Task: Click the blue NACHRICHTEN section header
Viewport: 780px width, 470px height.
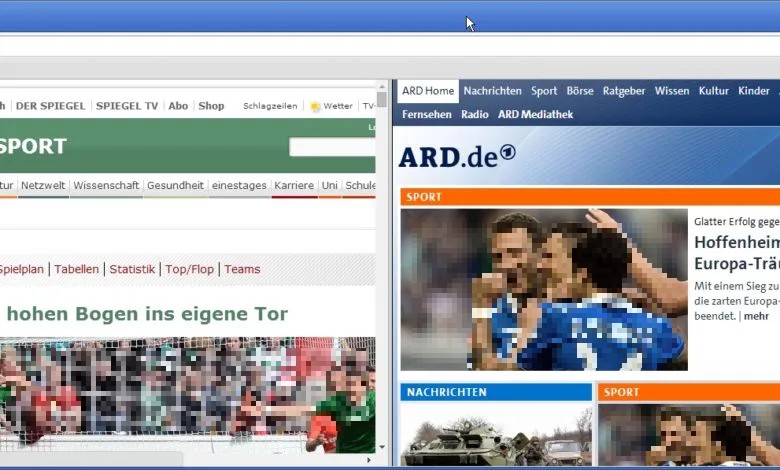Action: click(496, 392)
